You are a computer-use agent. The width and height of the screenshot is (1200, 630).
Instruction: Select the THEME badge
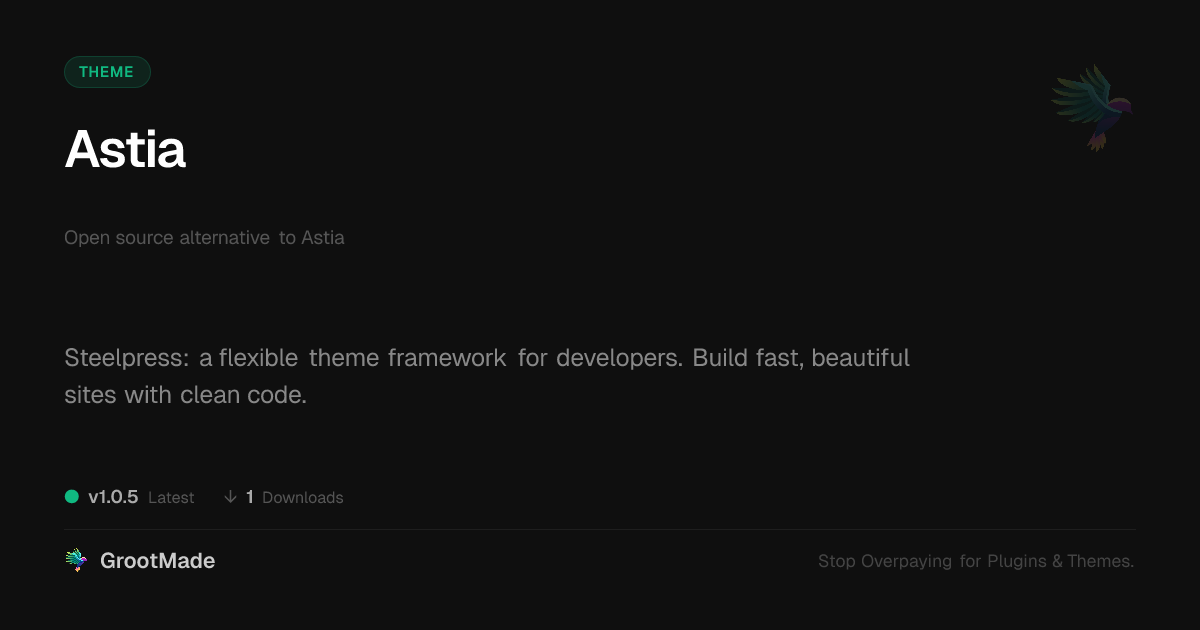coord(107,72)
